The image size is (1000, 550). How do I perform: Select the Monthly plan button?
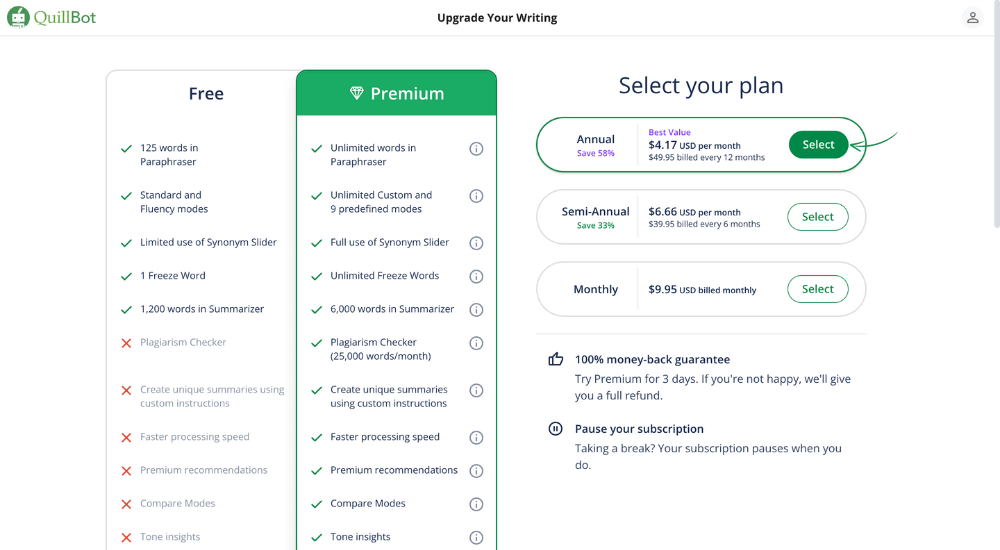click(x=817, y=289)
